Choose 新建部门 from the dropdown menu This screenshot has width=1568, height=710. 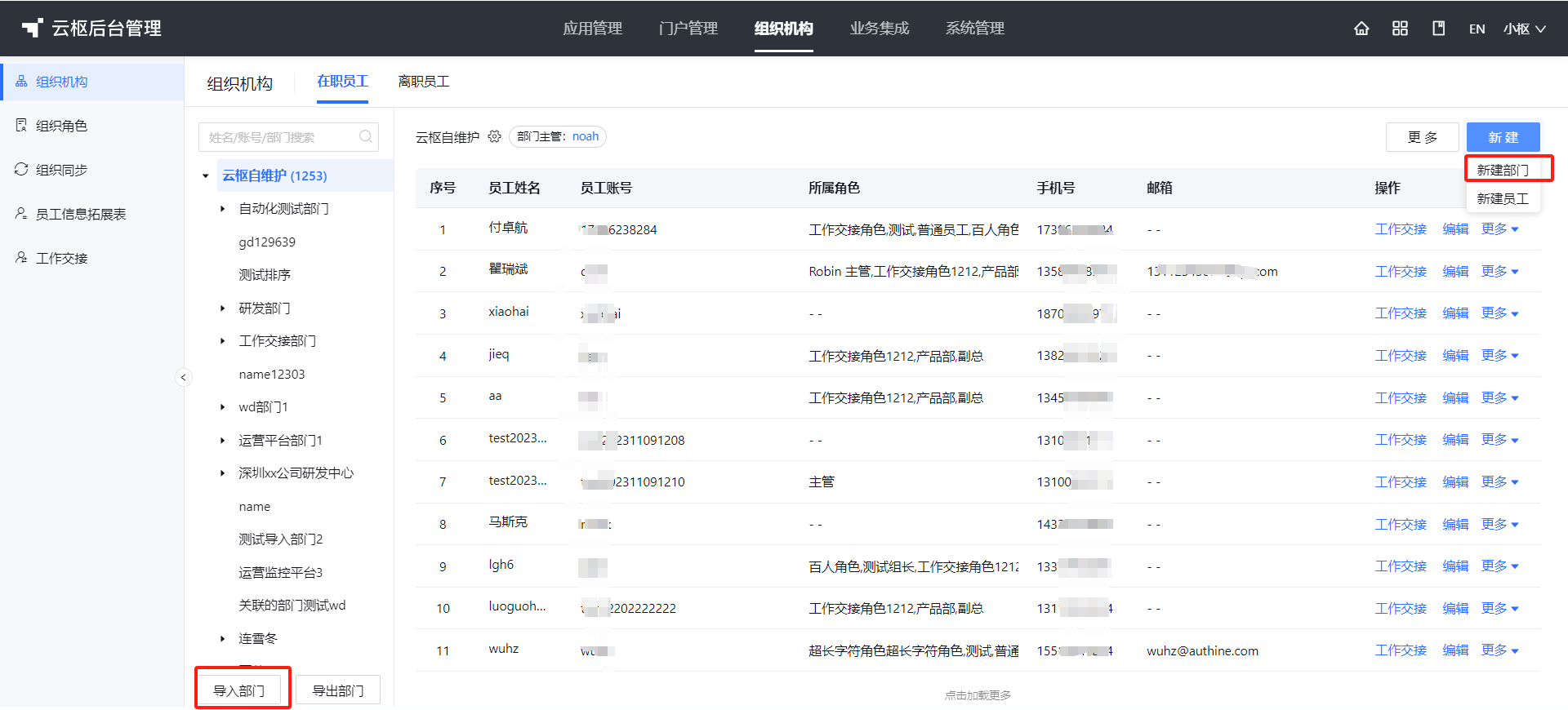pyautogui.click(x=1503, y=170)
